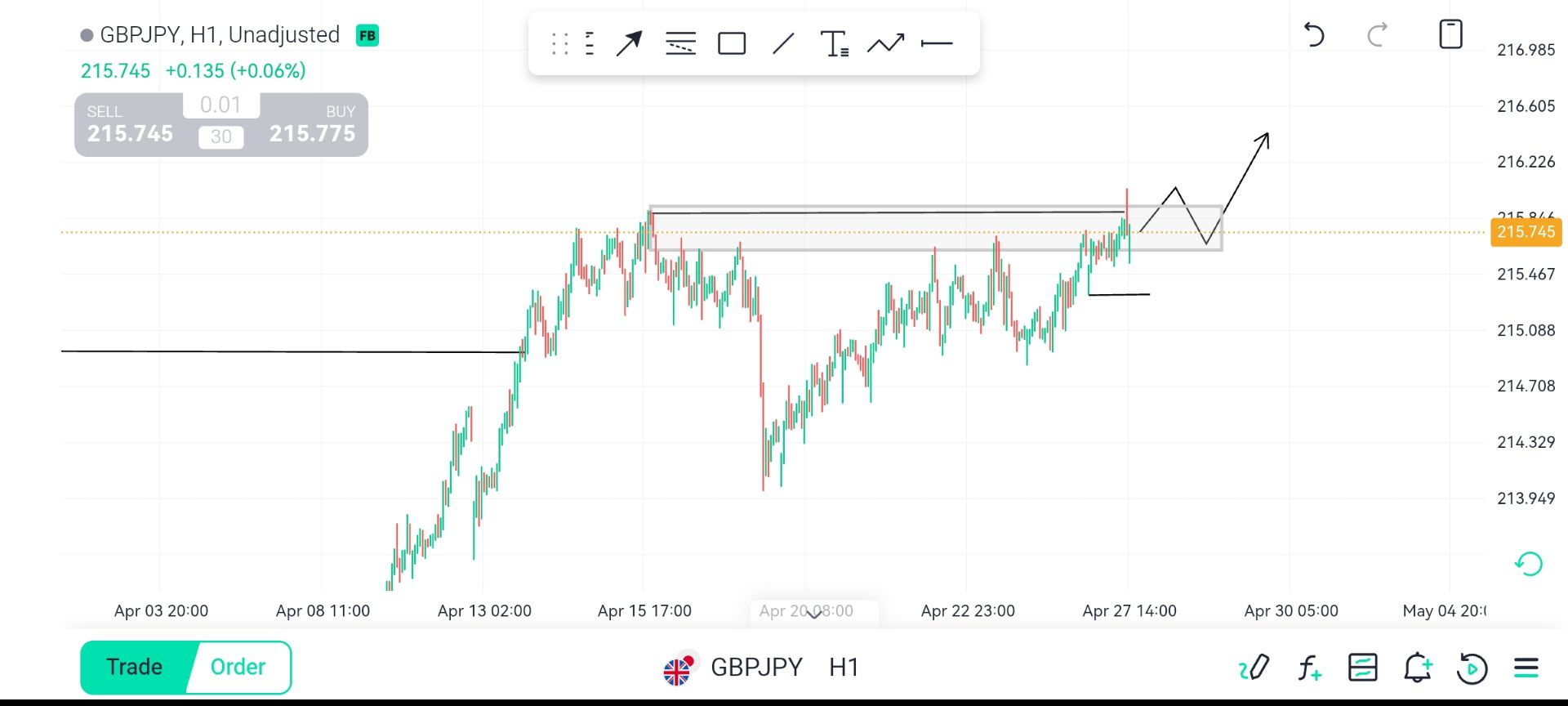Toggle the pencil drawing mode icon
Screen dimensions: 1568x706
click(1254, 668)
